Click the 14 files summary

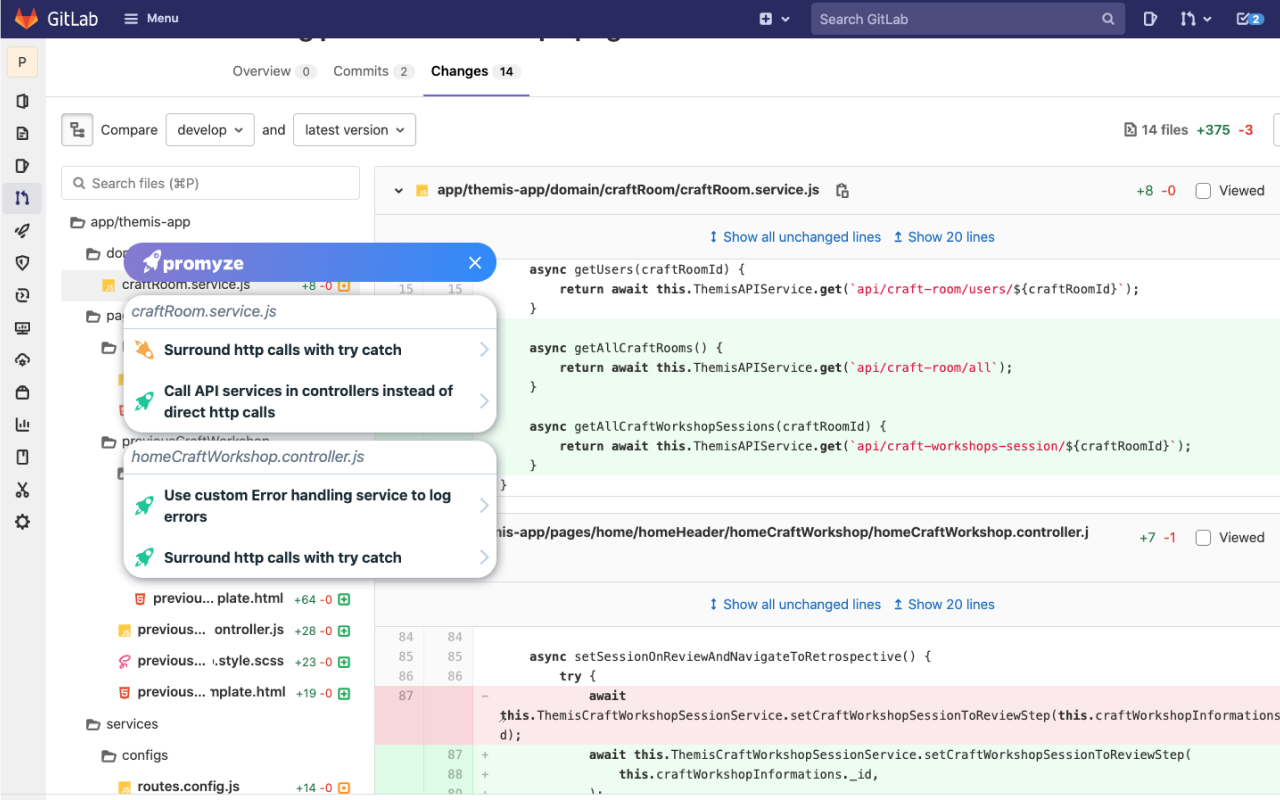coord(1157,130)
